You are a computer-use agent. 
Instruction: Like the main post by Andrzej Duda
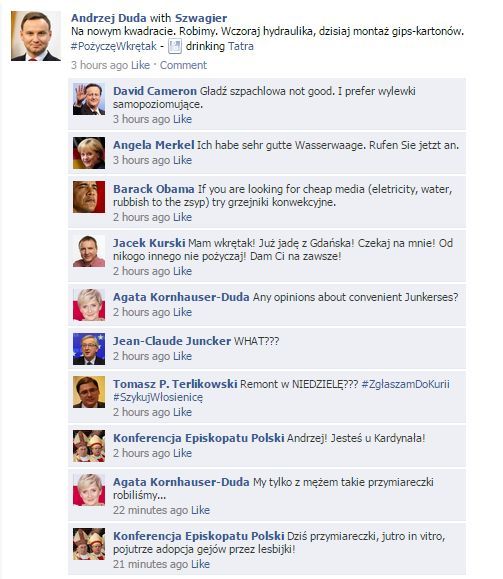pyautogui.click(x=140, y=65)
